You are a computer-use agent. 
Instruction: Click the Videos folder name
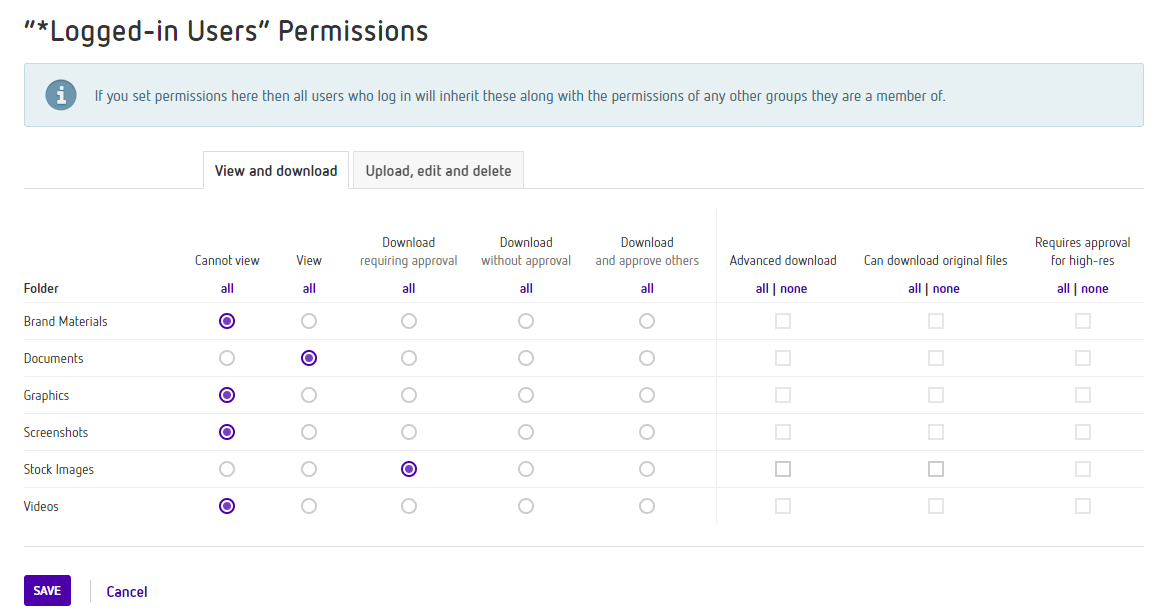[x=41, y=506]
